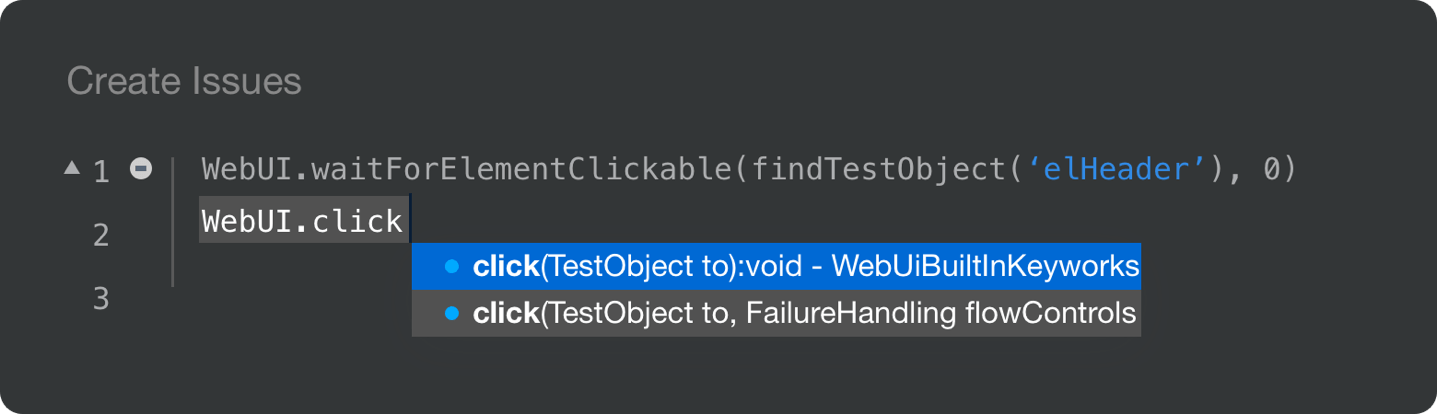Click the vertical fold guide line in gutter
Screen dimensions: 1437x414
coord(173,221)
